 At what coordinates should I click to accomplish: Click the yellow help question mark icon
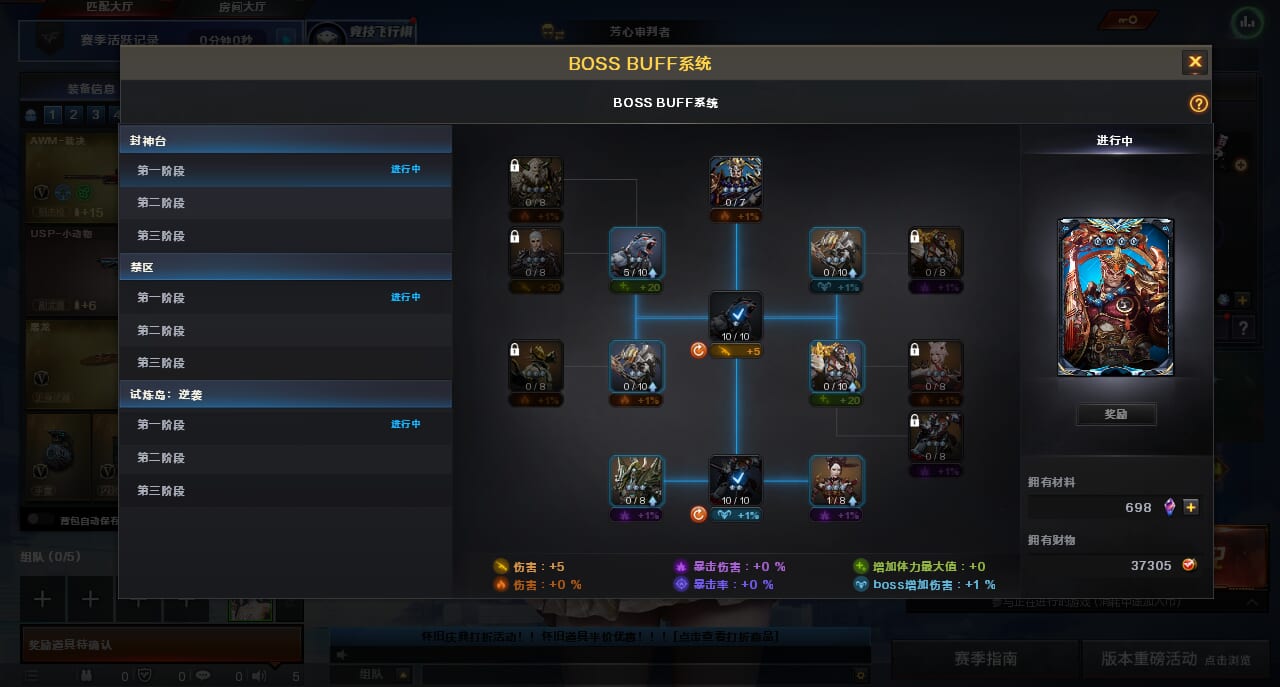(1198, 104)
